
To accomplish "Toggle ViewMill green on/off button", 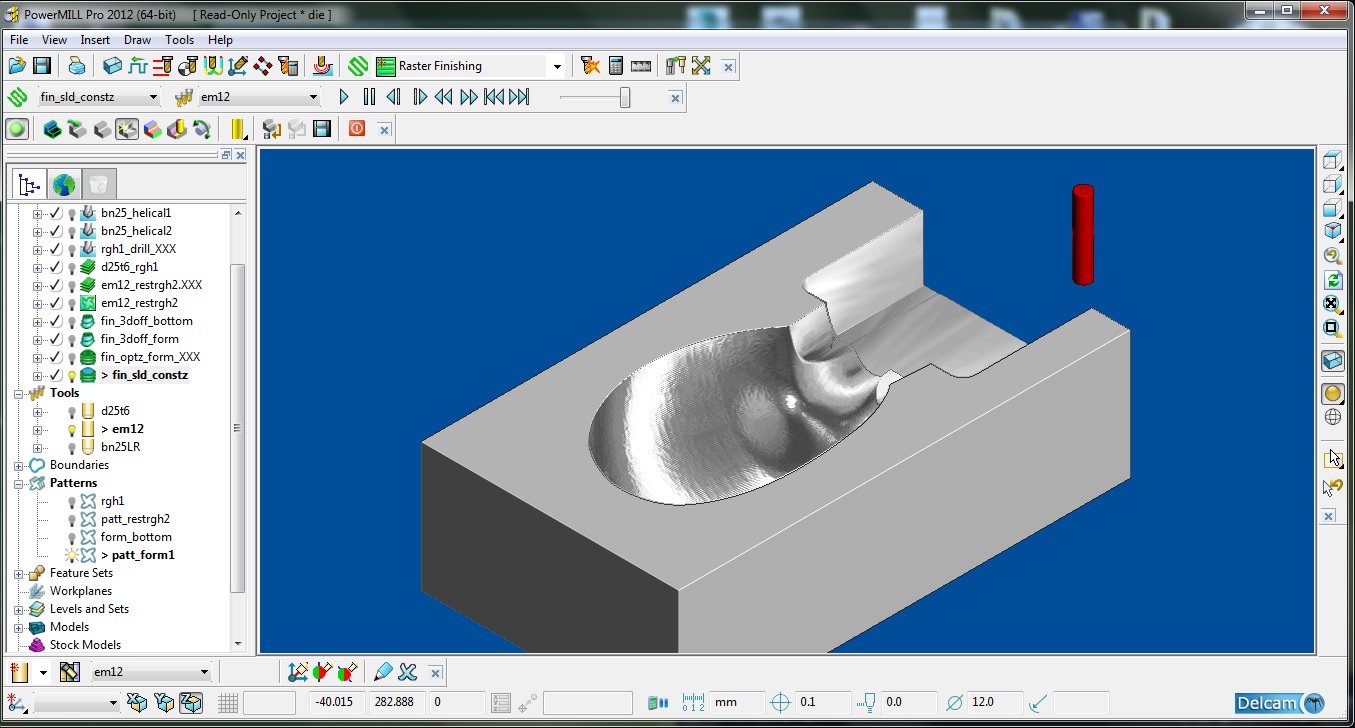I will (x=17, y=129).
